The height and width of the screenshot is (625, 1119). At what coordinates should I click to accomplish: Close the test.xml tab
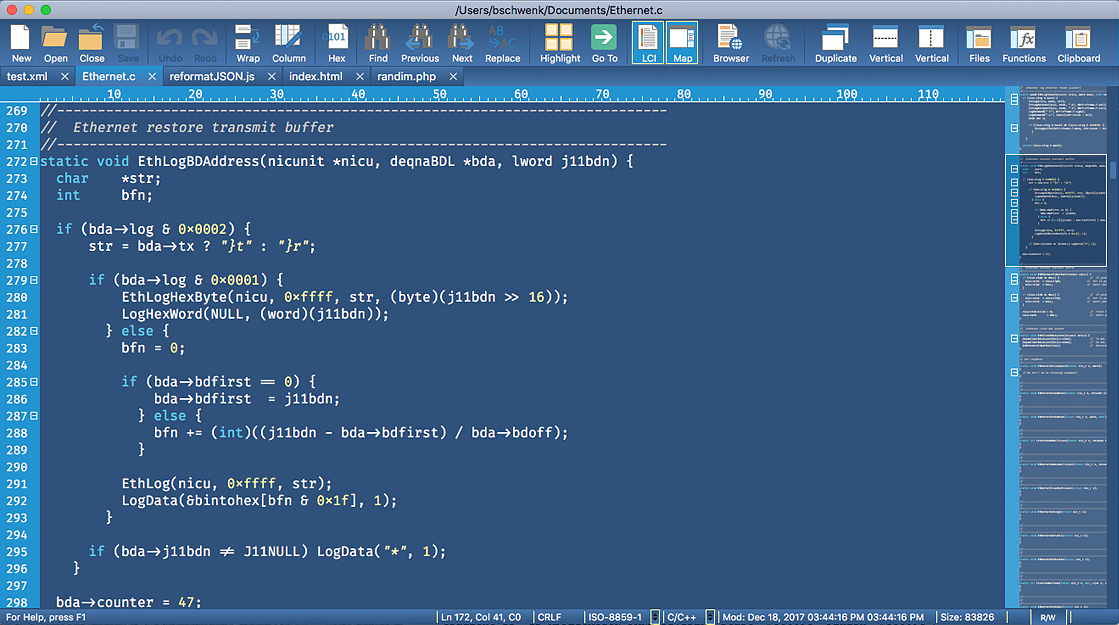click(x=65, y=76)
